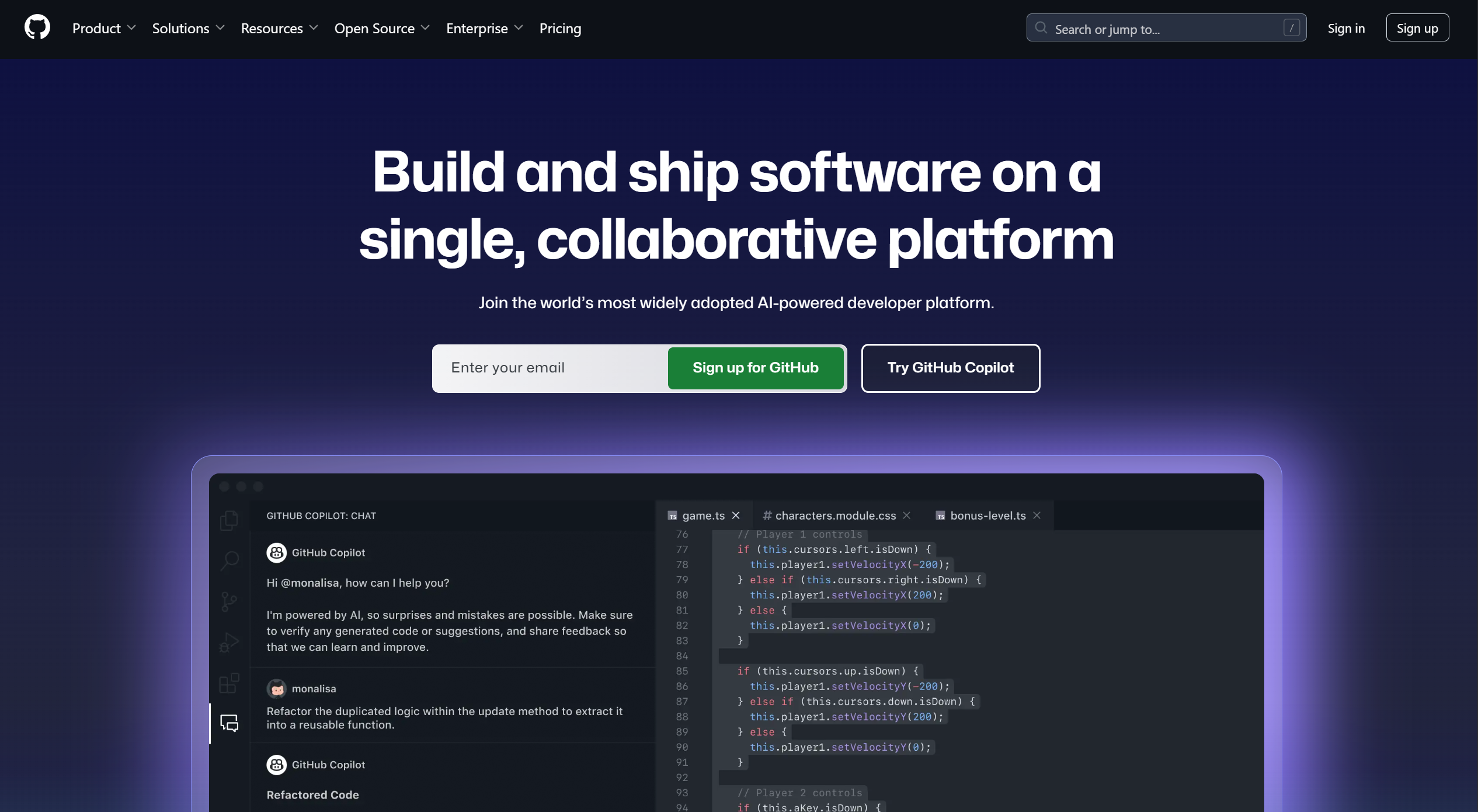Image resolution: width=1478 pixels, height=812 pixels.
Task: Click the Sign up for GitHub button
Action: pos(755,368)
